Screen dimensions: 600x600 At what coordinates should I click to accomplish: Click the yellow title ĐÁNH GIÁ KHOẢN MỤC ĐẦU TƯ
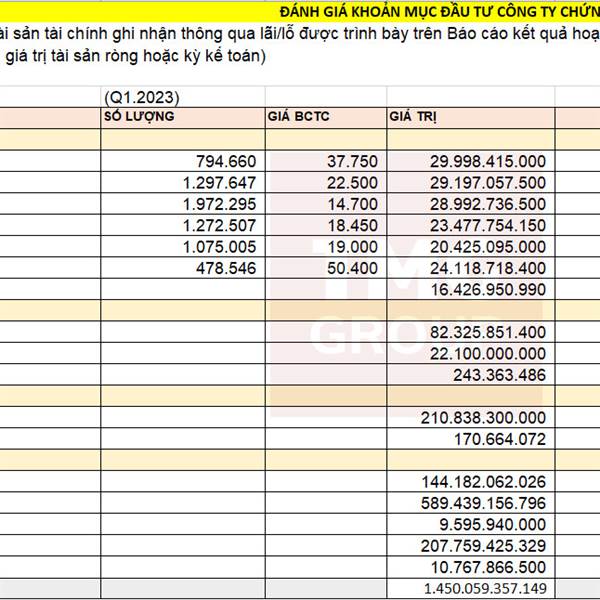click(x=440, y=12)
